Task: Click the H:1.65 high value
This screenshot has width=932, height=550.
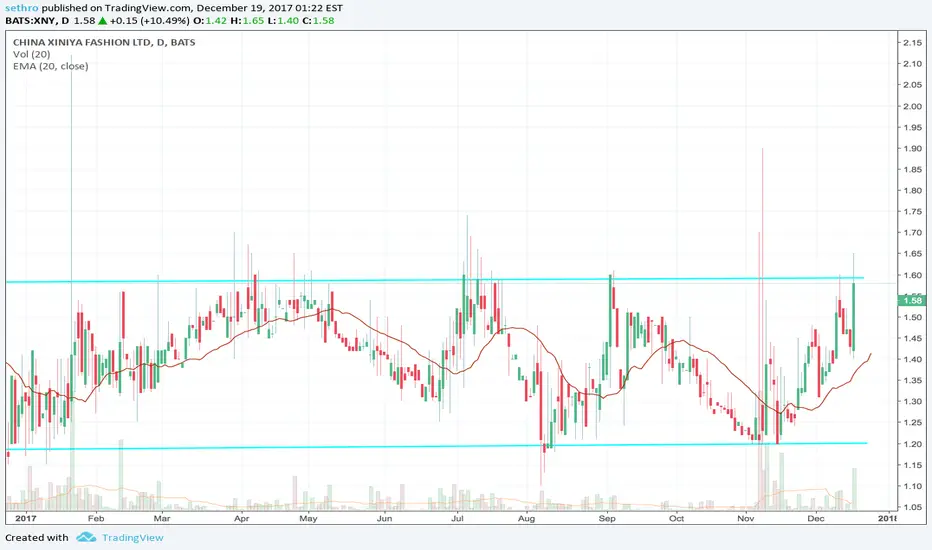Action: 247,21
